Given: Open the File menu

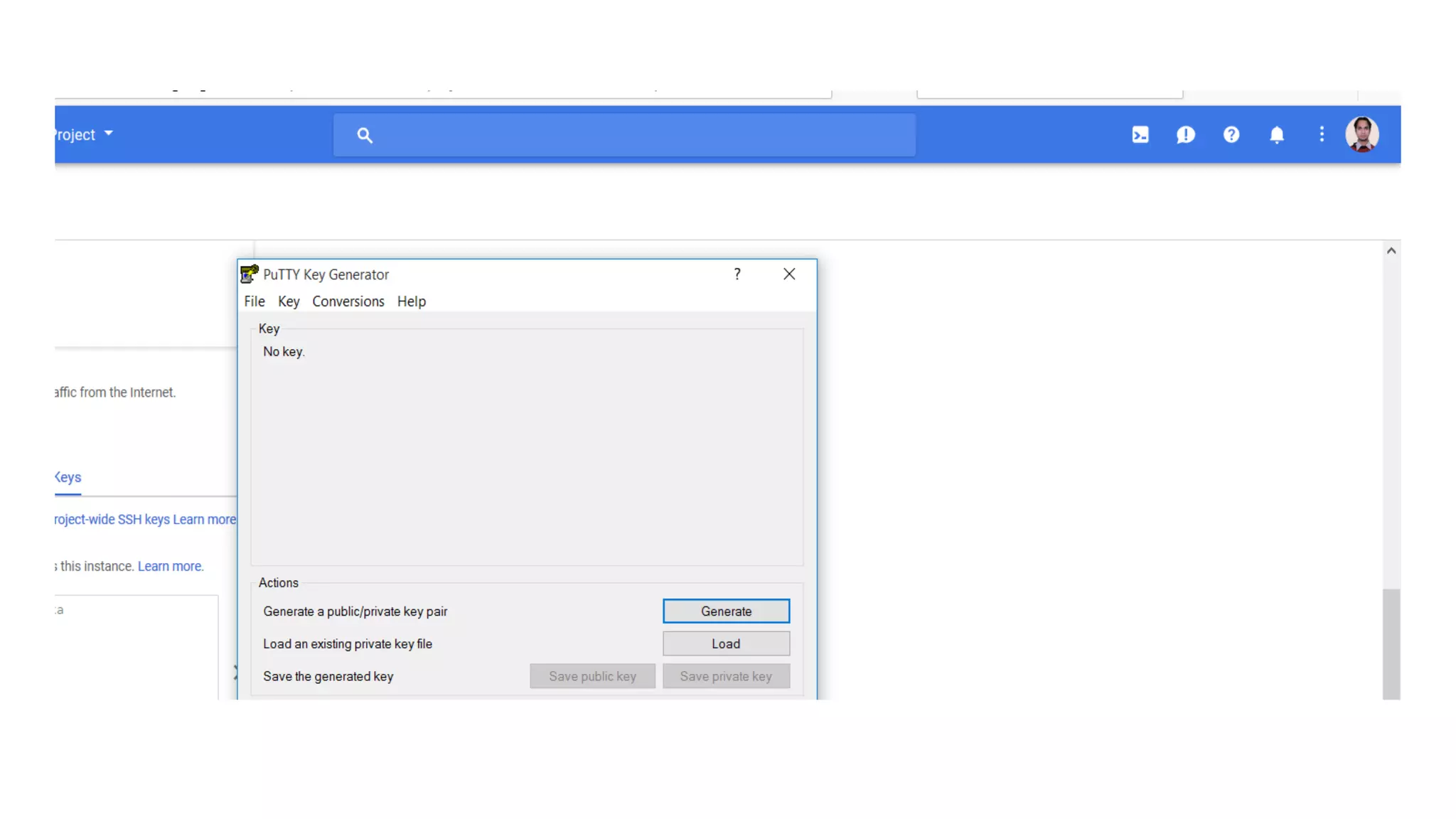Looking at the screenshot, I should [254, 301].
